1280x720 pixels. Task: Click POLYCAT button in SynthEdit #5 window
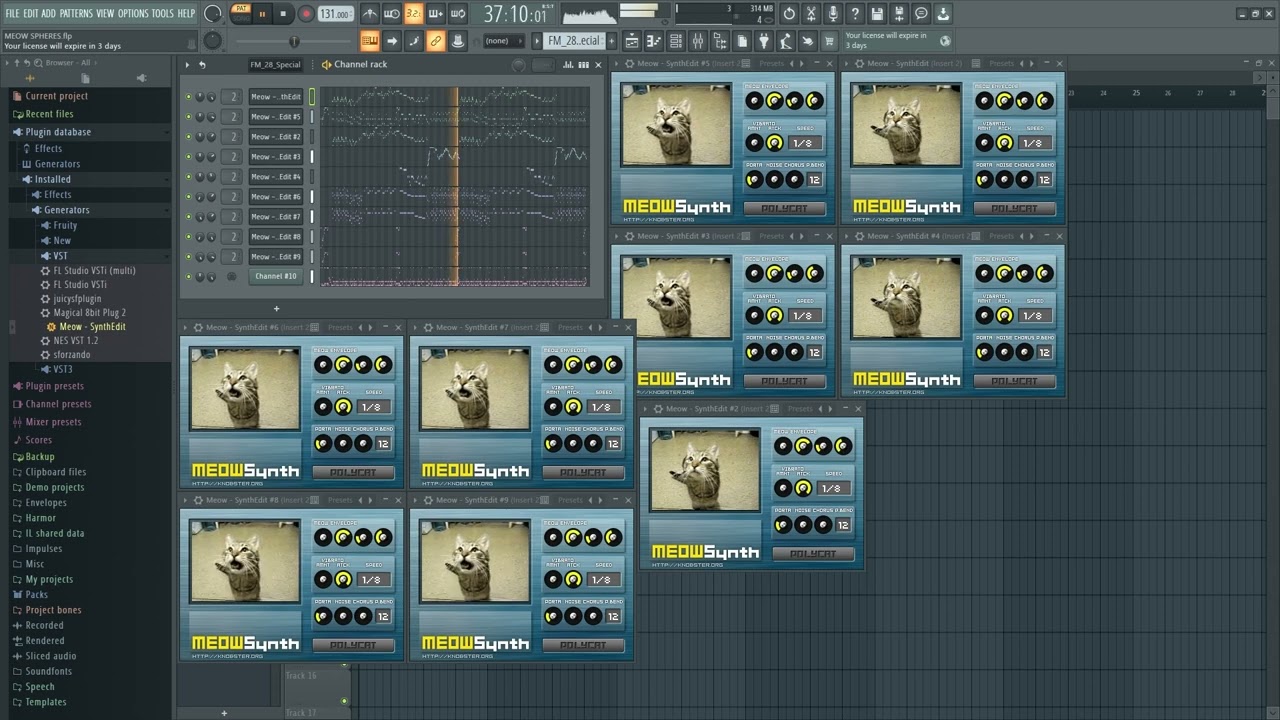pyautogui.click(x=784, y=208)
